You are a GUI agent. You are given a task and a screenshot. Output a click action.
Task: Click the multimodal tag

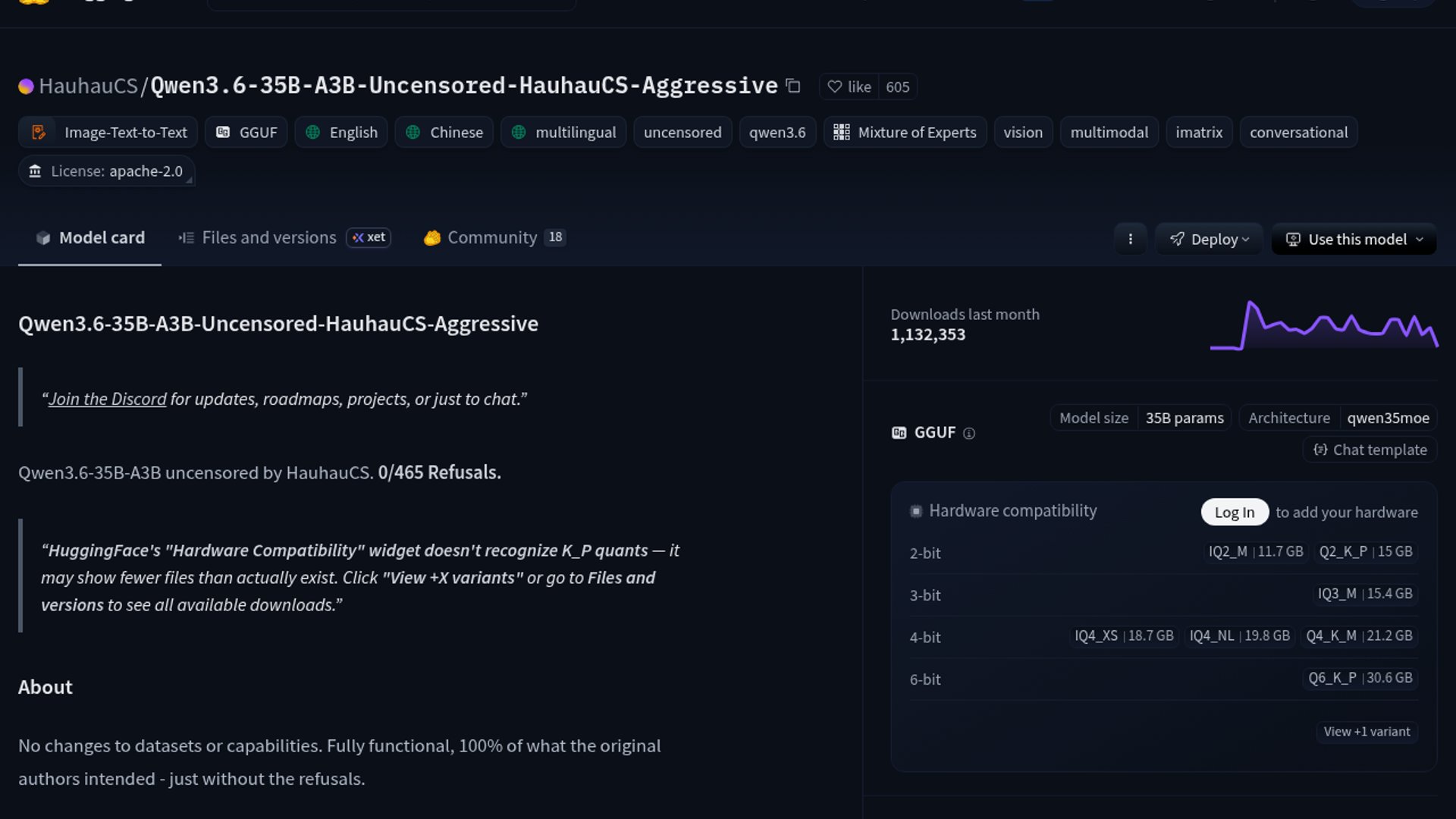click(1109, 132)
